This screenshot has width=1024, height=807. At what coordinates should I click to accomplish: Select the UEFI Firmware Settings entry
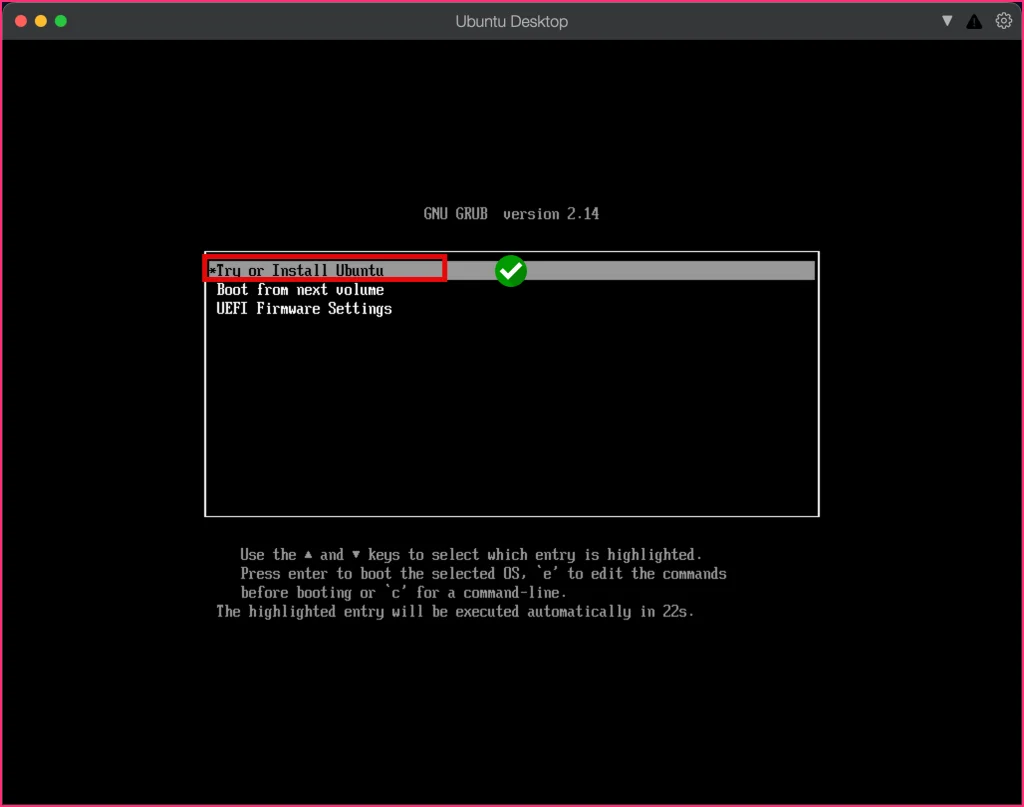(x=304, y=308)
